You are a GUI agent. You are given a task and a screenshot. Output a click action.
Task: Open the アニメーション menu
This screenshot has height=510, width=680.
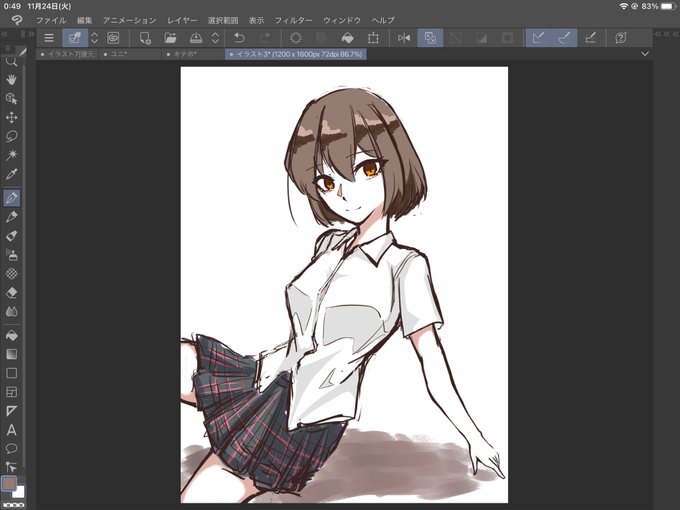(x=129, y=20)
